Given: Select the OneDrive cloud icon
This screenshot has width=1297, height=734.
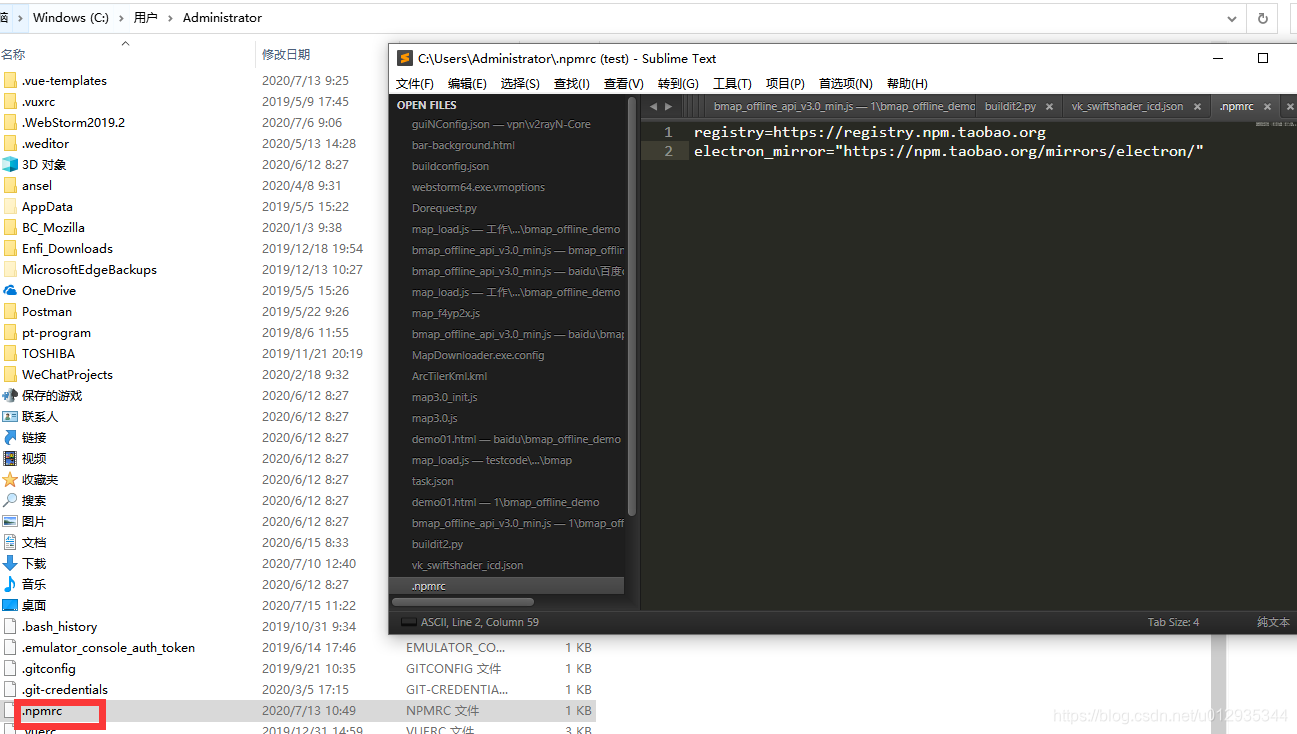Looking at the screenshot, I should 10,290.
